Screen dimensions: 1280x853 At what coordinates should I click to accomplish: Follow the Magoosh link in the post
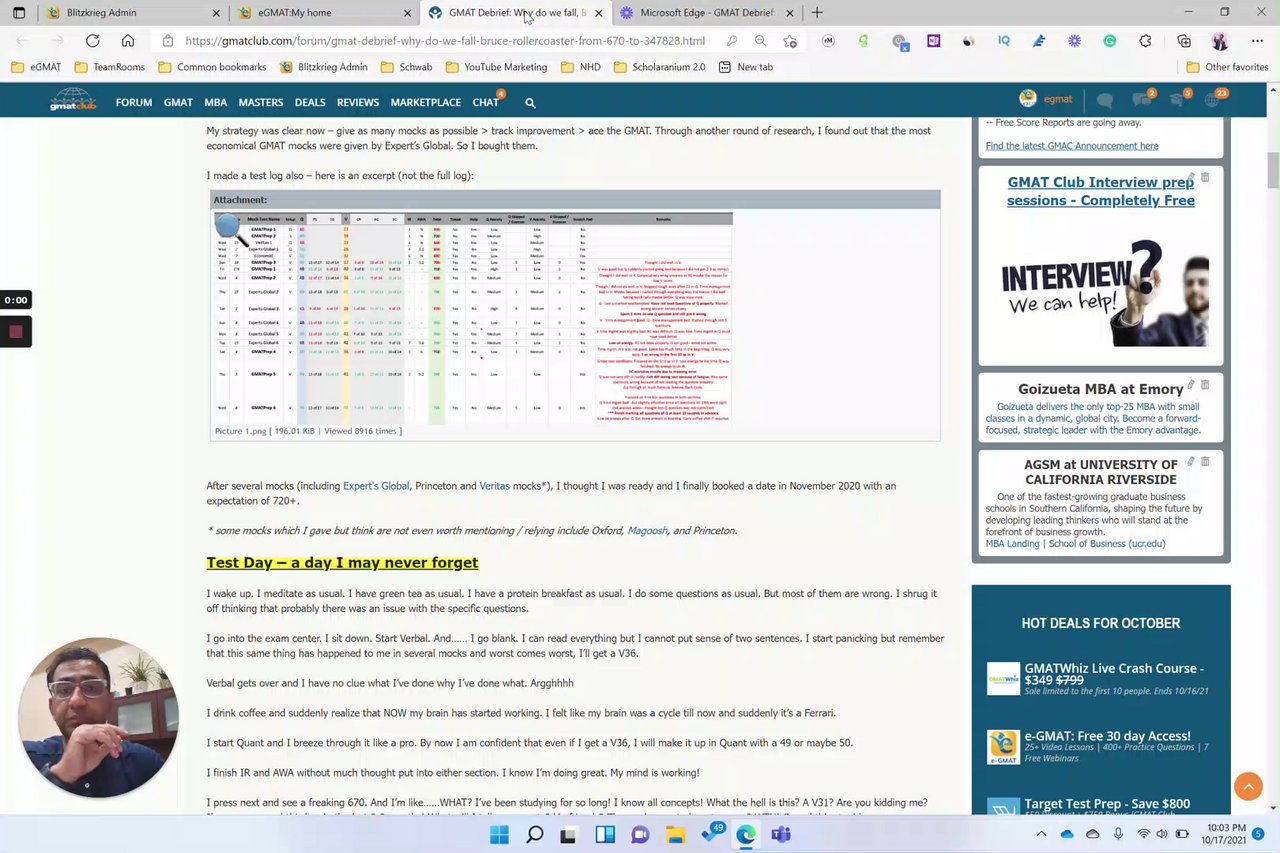coord(647,530)
